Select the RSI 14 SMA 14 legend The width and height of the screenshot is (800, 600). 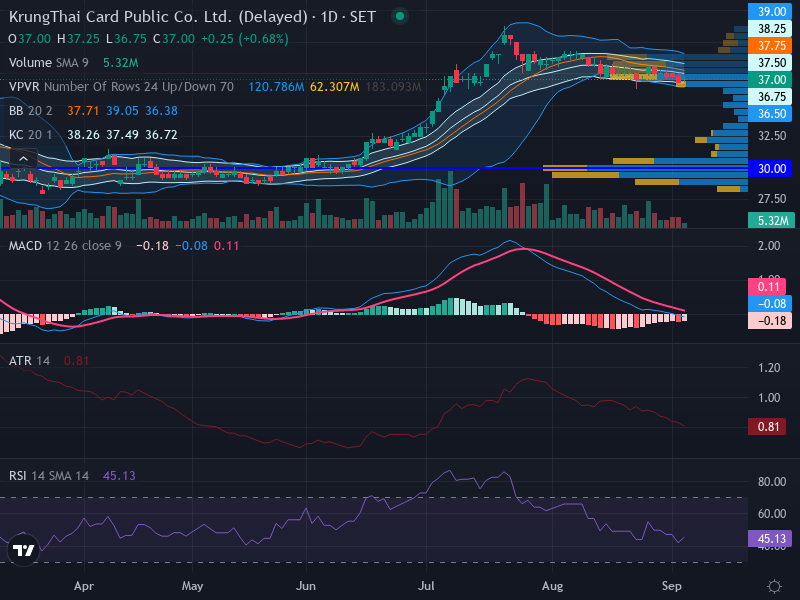coord(48,476)
